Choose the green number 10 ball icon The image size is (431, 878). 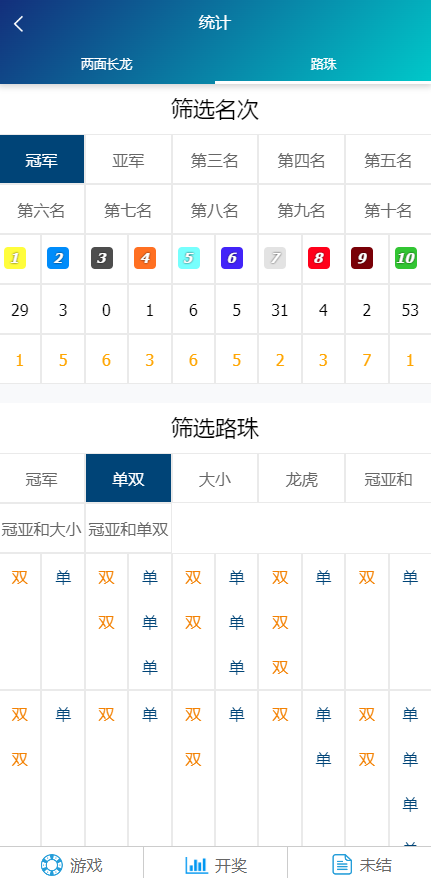coord(406,258)
